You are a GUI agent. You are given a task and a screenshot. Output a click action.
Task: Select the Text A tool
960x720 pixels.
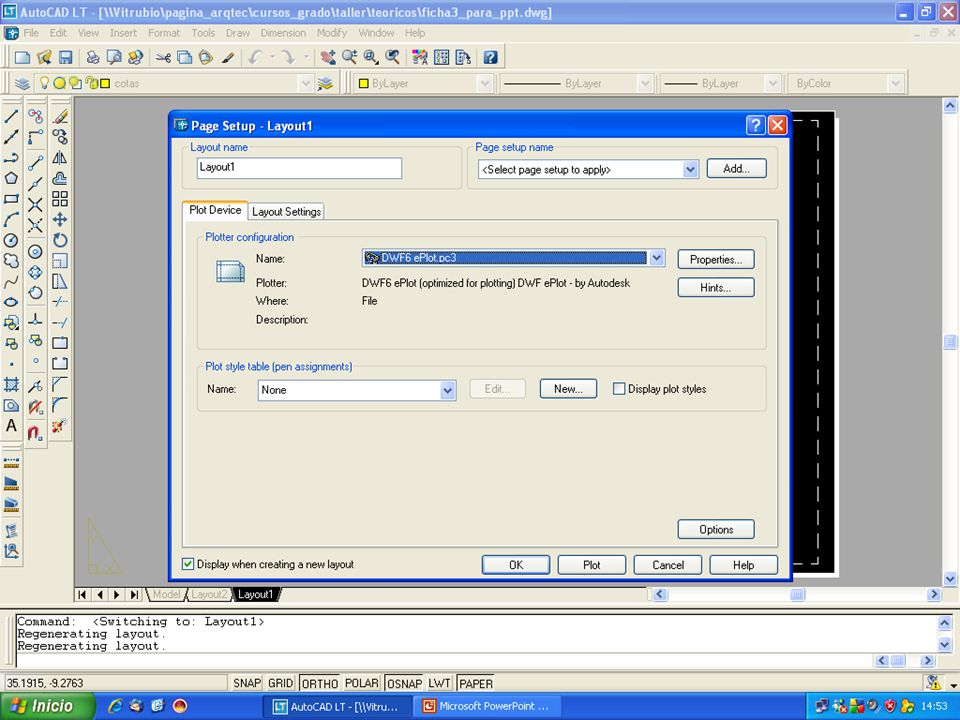11,426
